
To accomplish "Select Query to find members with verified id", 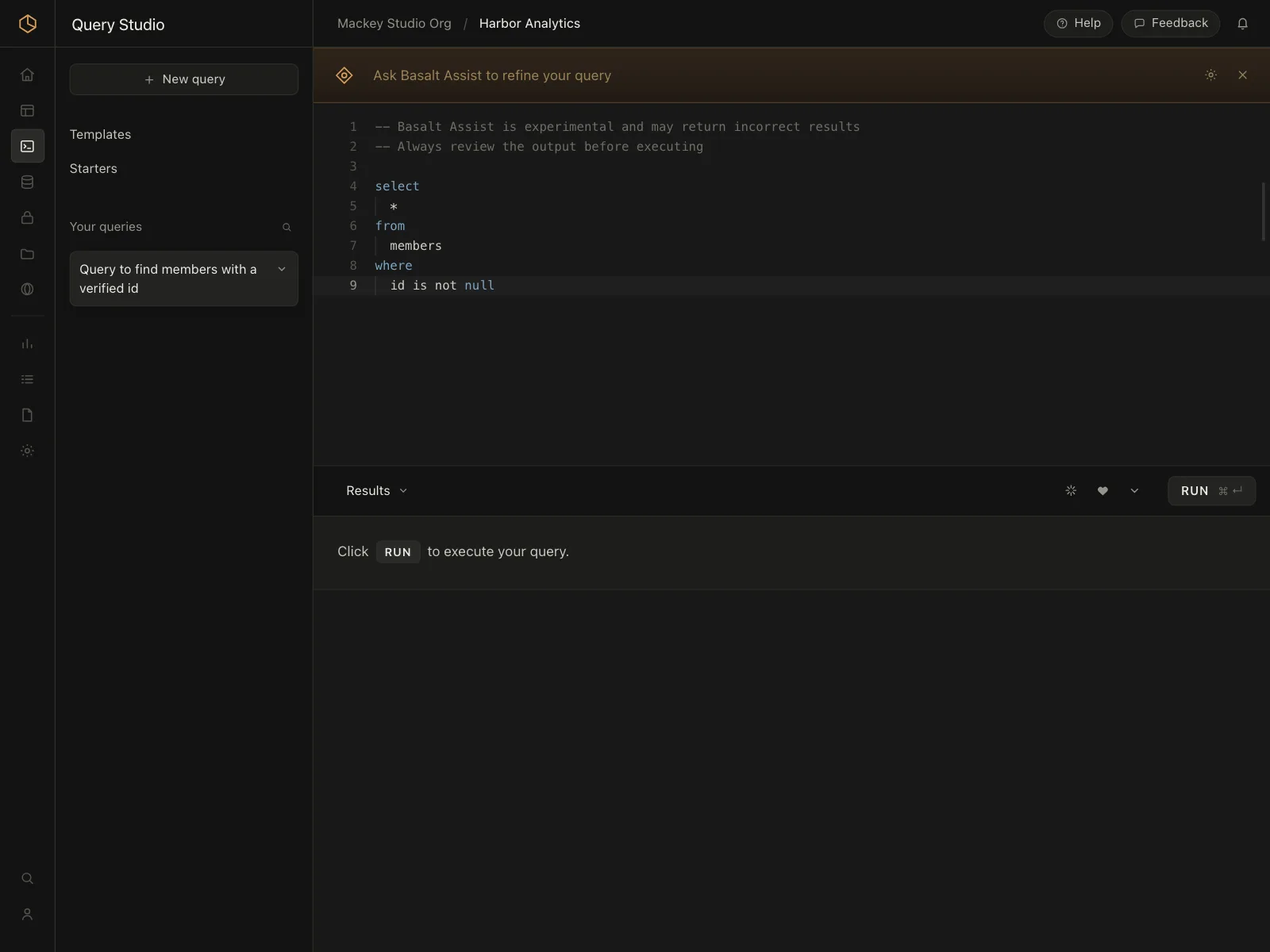I will point(184,279).
